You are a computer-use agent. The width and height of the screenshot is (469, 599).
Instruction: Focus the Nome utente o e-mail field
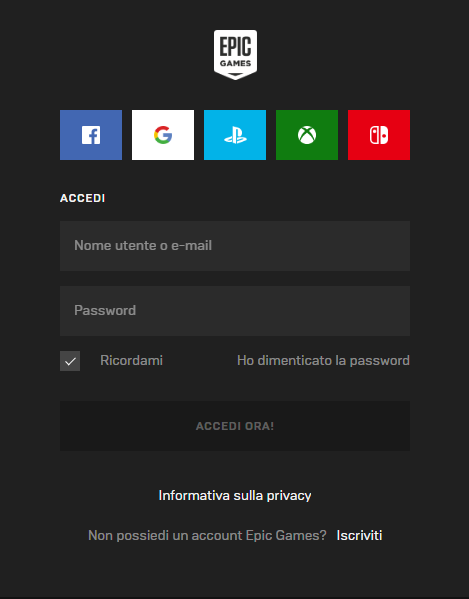[235, 246]
